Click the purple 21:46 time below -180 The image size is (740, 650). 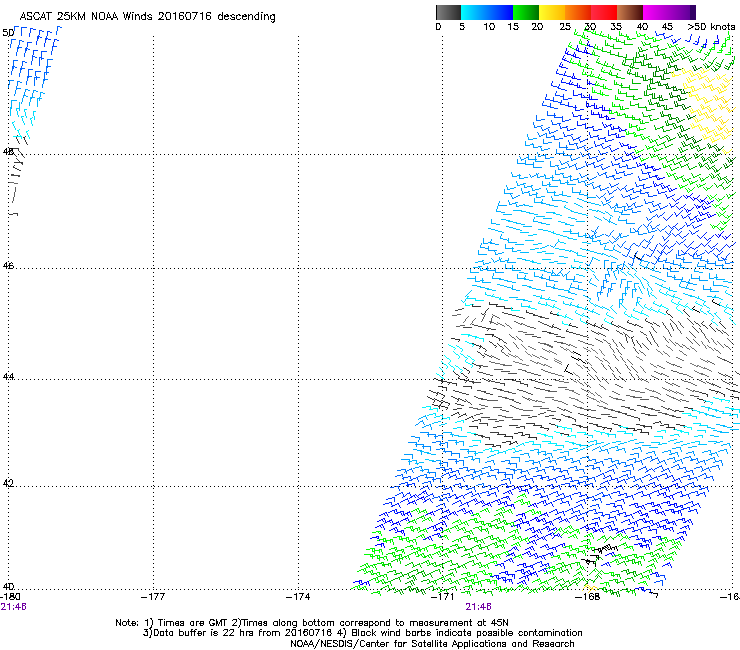14,607
